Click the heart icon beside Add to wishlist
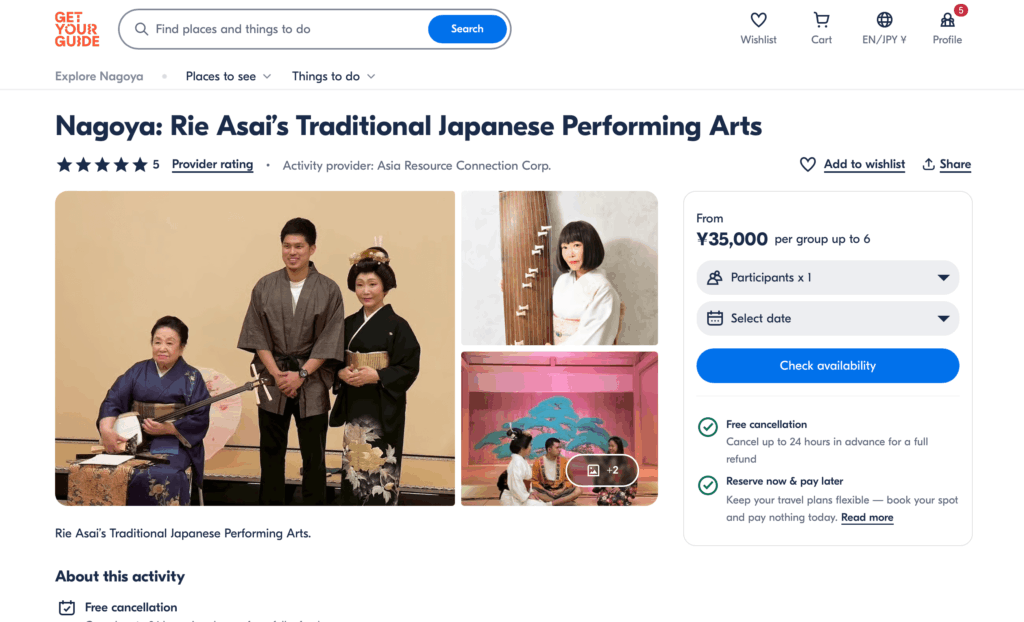Screen dimensions: 1024x622 (x=808, y=164)
